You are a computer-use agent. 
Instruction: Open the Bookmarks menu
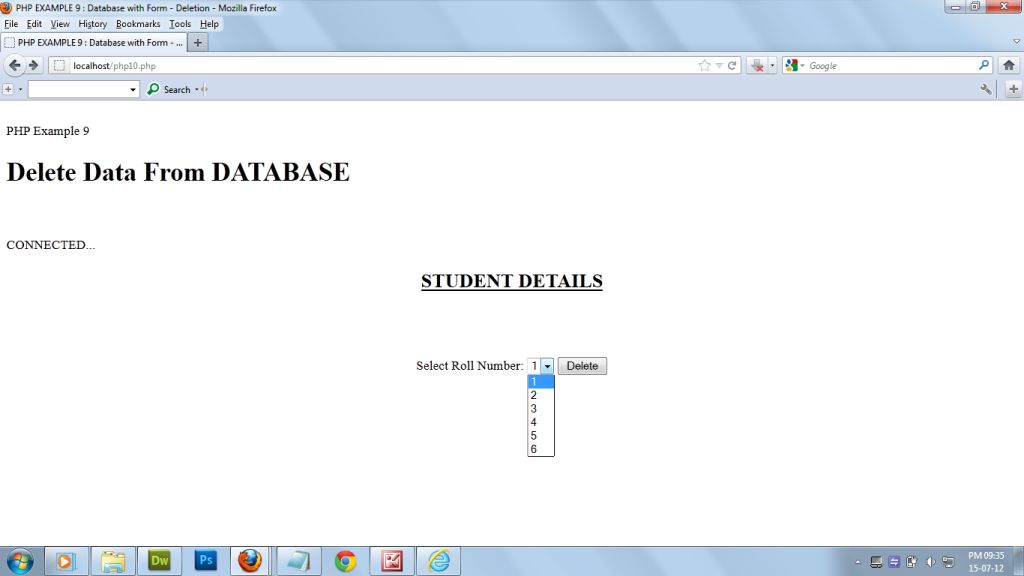pyautogui.click(x=138, y=23)
